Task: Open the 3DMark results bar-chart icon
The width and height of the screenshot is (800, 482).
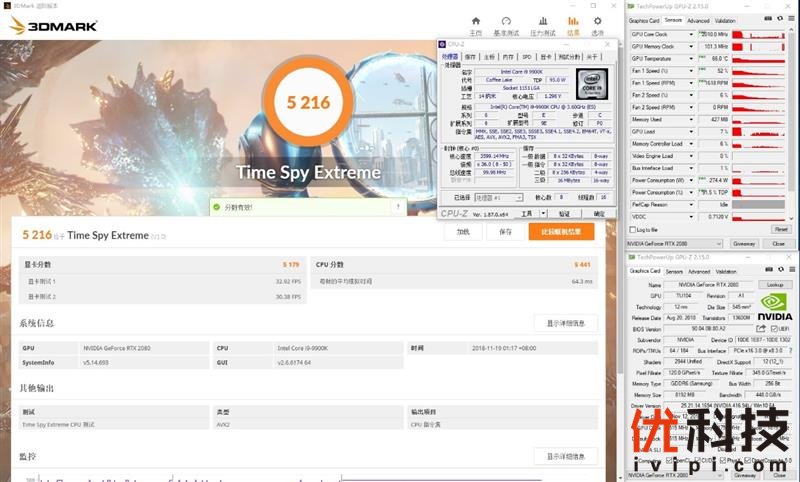Action: [x=573, y=21]
